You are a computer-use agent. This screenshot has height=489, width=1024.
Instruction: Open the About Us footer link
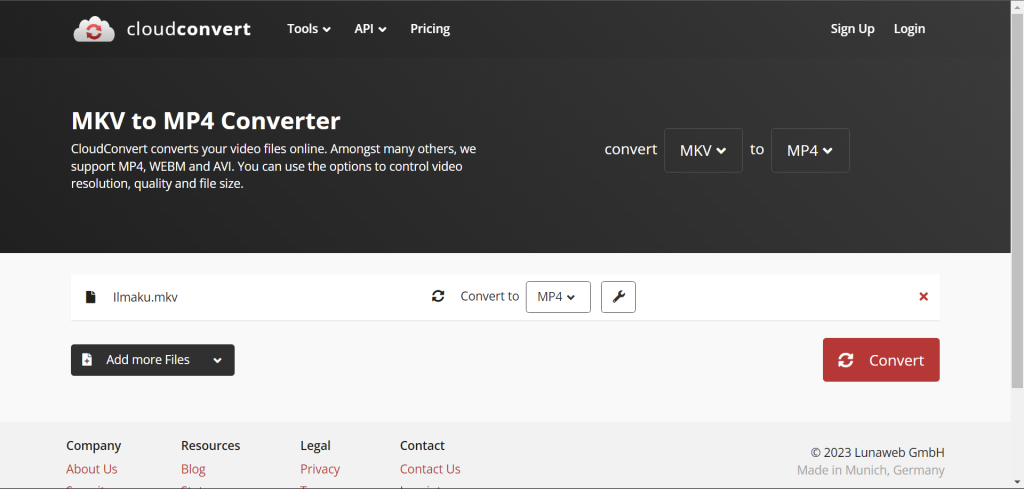pyautogui.click(x=92, y=469)
